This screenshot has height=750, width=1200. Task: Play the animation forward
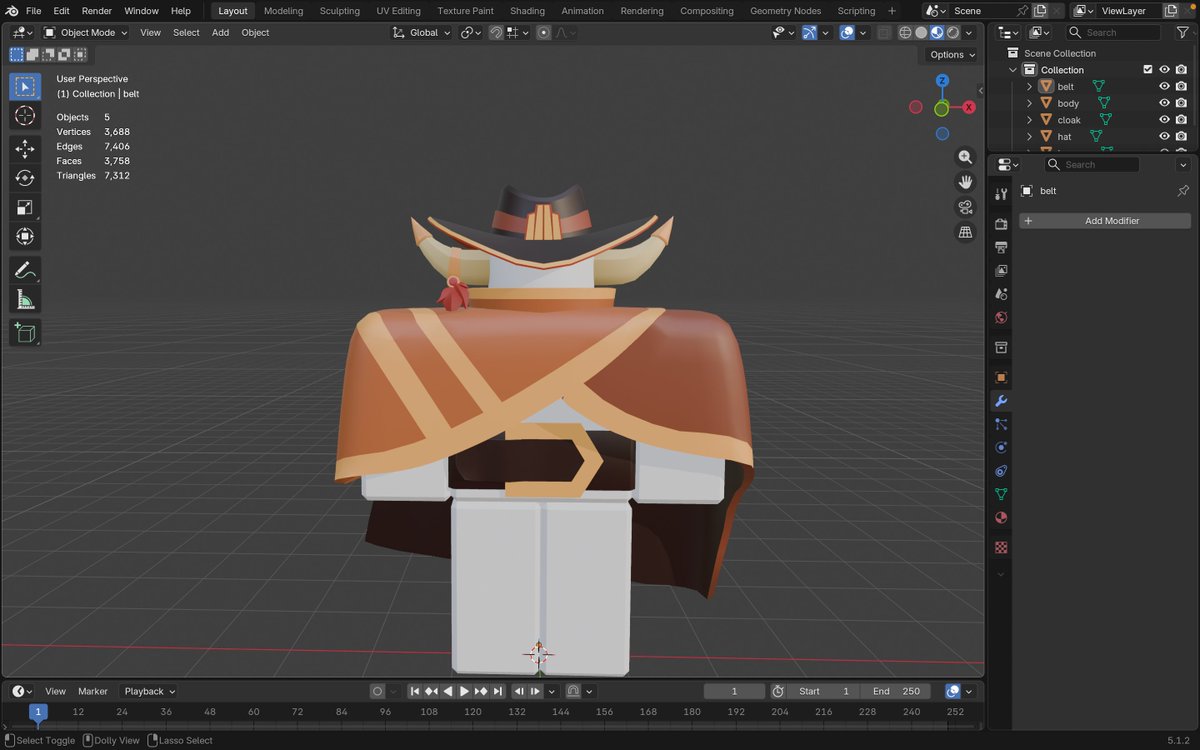click(464, 691)
